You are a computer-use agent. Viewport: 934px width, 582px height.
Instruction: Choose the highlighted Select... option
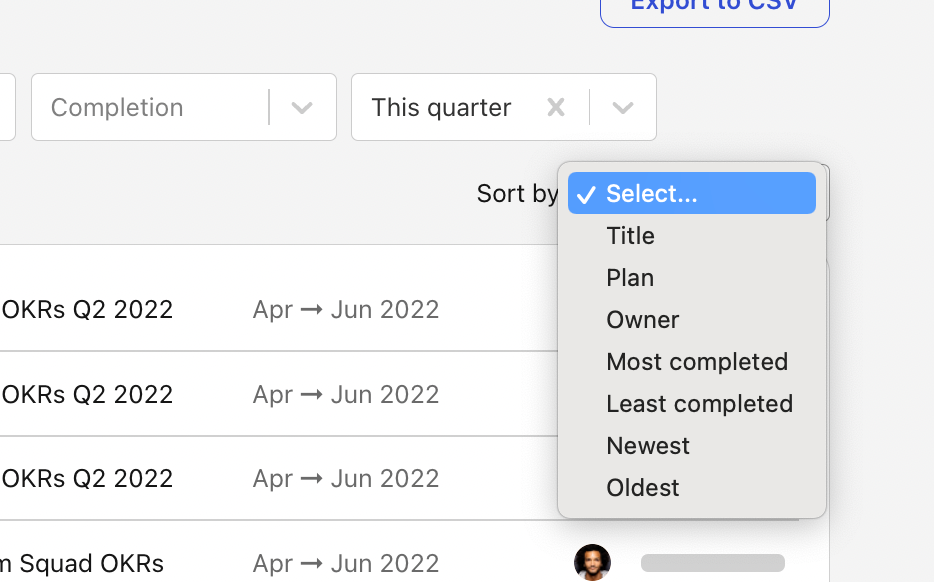[x=652, y=194]
